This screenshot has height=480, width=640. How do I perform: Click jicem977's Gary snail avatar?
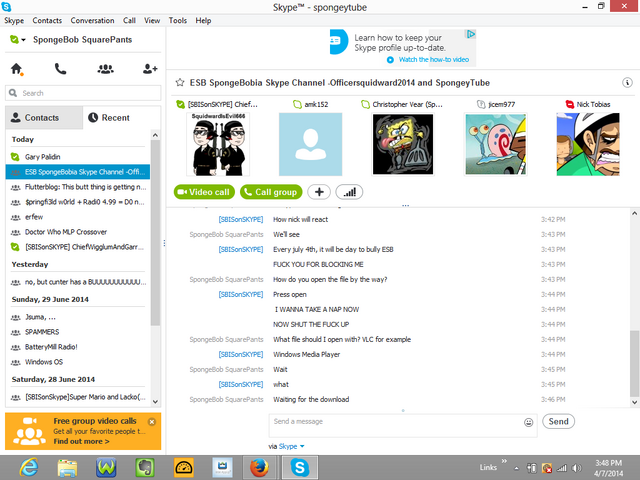496,144
